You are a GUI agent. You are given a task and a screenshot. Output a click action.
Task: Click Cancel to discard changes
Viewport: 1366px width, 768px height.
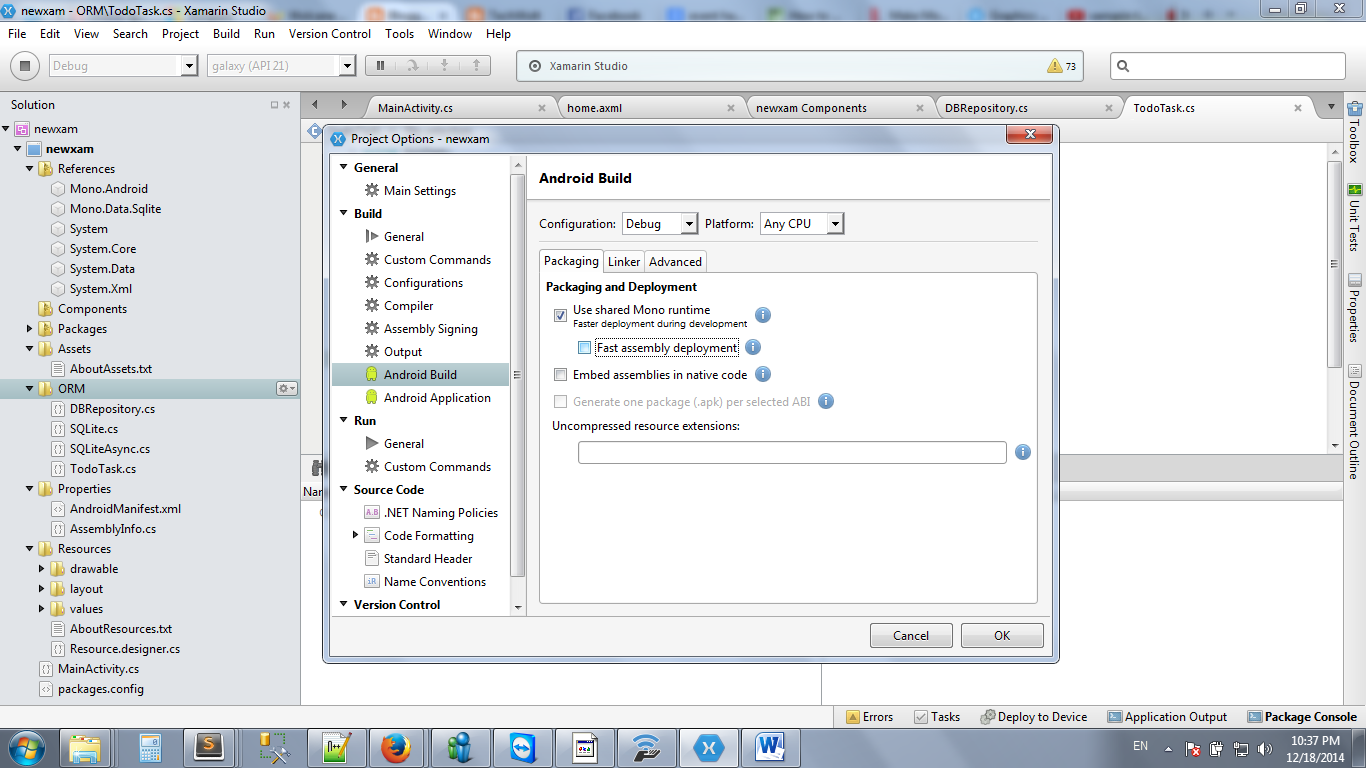pos(911,634)
